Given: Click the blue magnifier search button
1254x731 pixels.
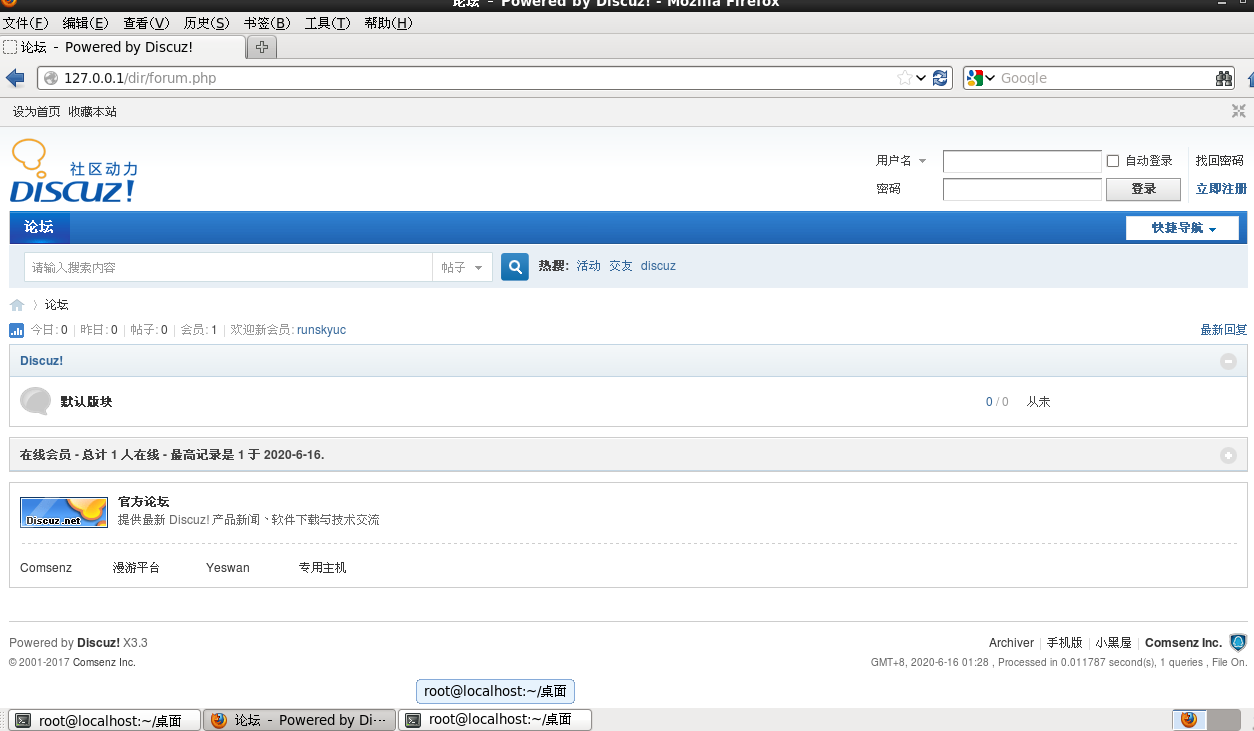Looking at the screenshot, I should [x=515, y=267].
